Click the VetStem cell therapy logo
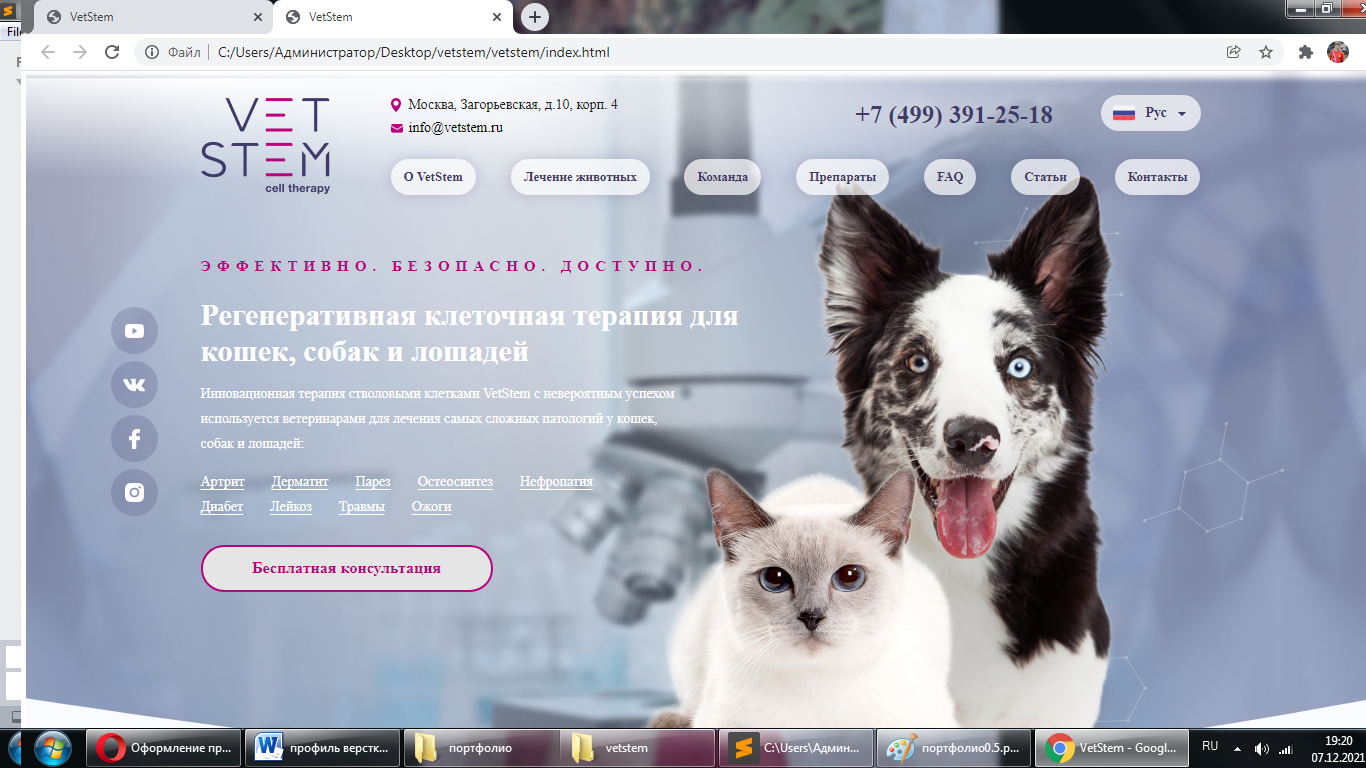The image size is (1366, 770). click(x=265, y=145)
